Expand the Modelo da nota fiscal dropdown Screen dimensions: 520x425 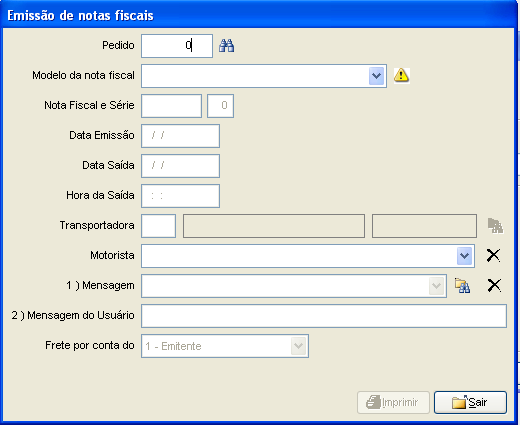click(377, 76)
